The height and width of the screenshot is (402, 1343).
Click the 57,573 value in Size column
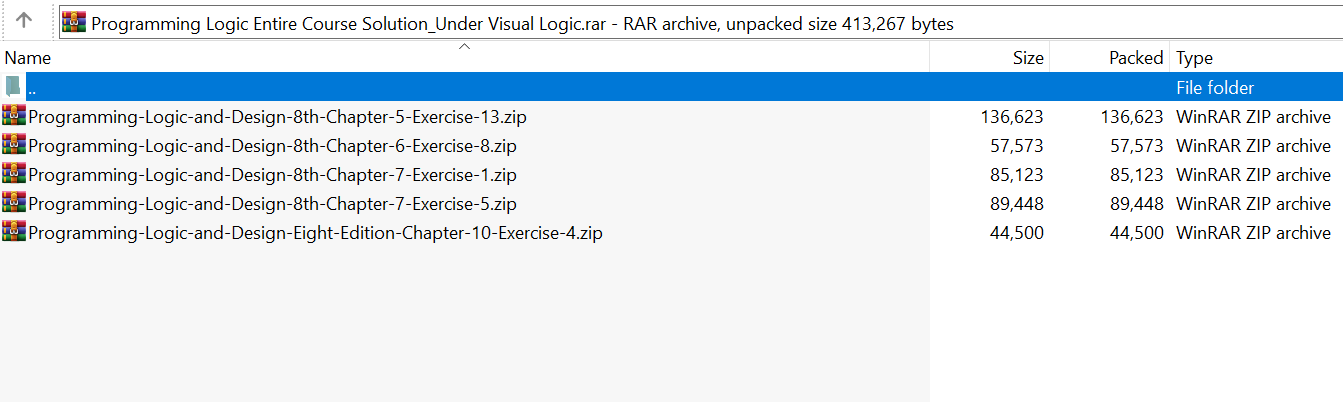click(x=1016, y=146)
